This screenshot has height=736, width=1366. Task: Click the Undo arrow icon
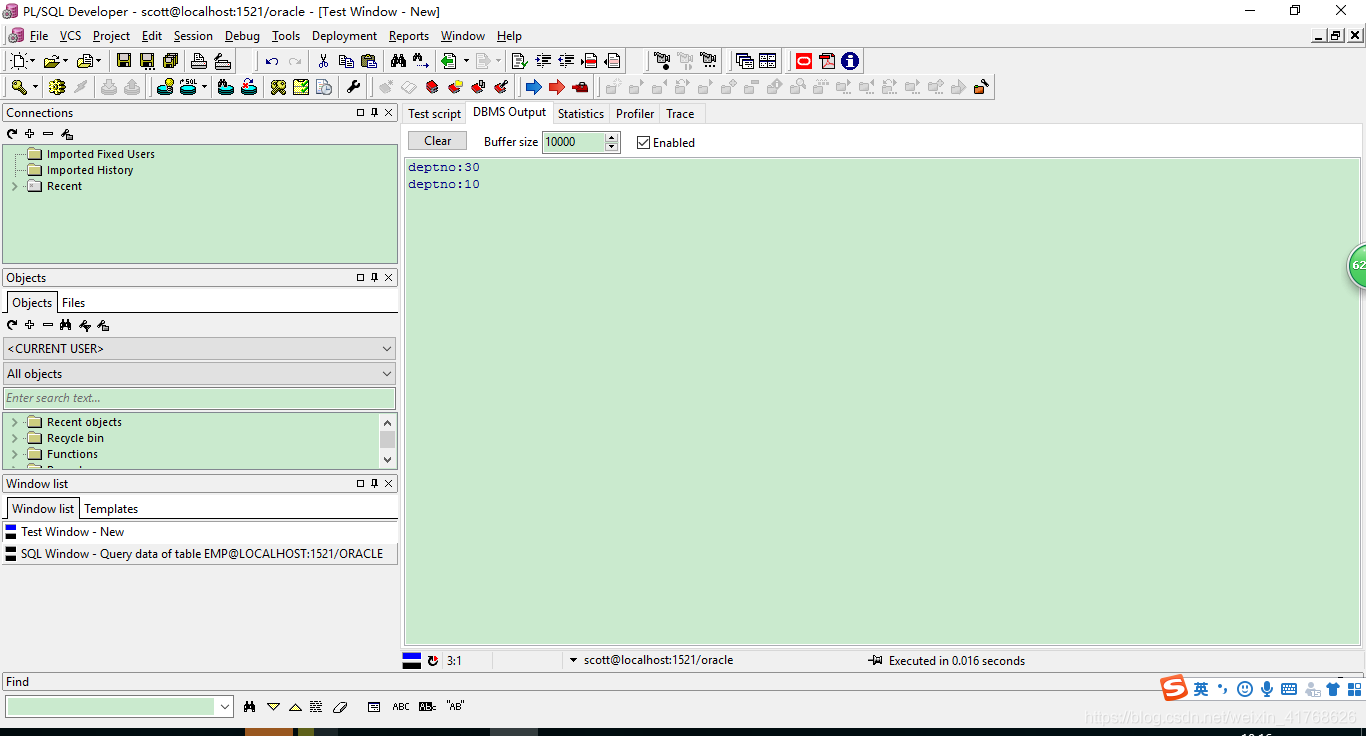(272, 61)
